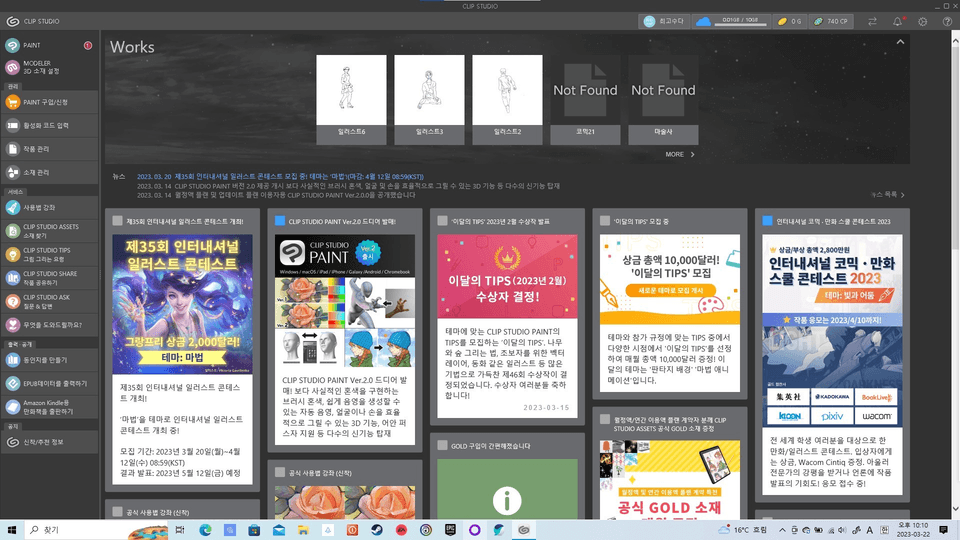This screenshot has width=960, height=540.
Task: Click MORE to see more works
Action: (680, 154)
